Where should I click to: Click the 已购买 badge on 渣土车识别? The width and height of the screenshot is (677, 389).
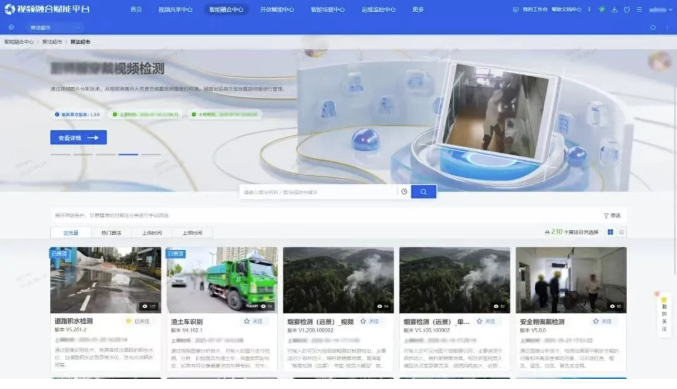[176, 253]
